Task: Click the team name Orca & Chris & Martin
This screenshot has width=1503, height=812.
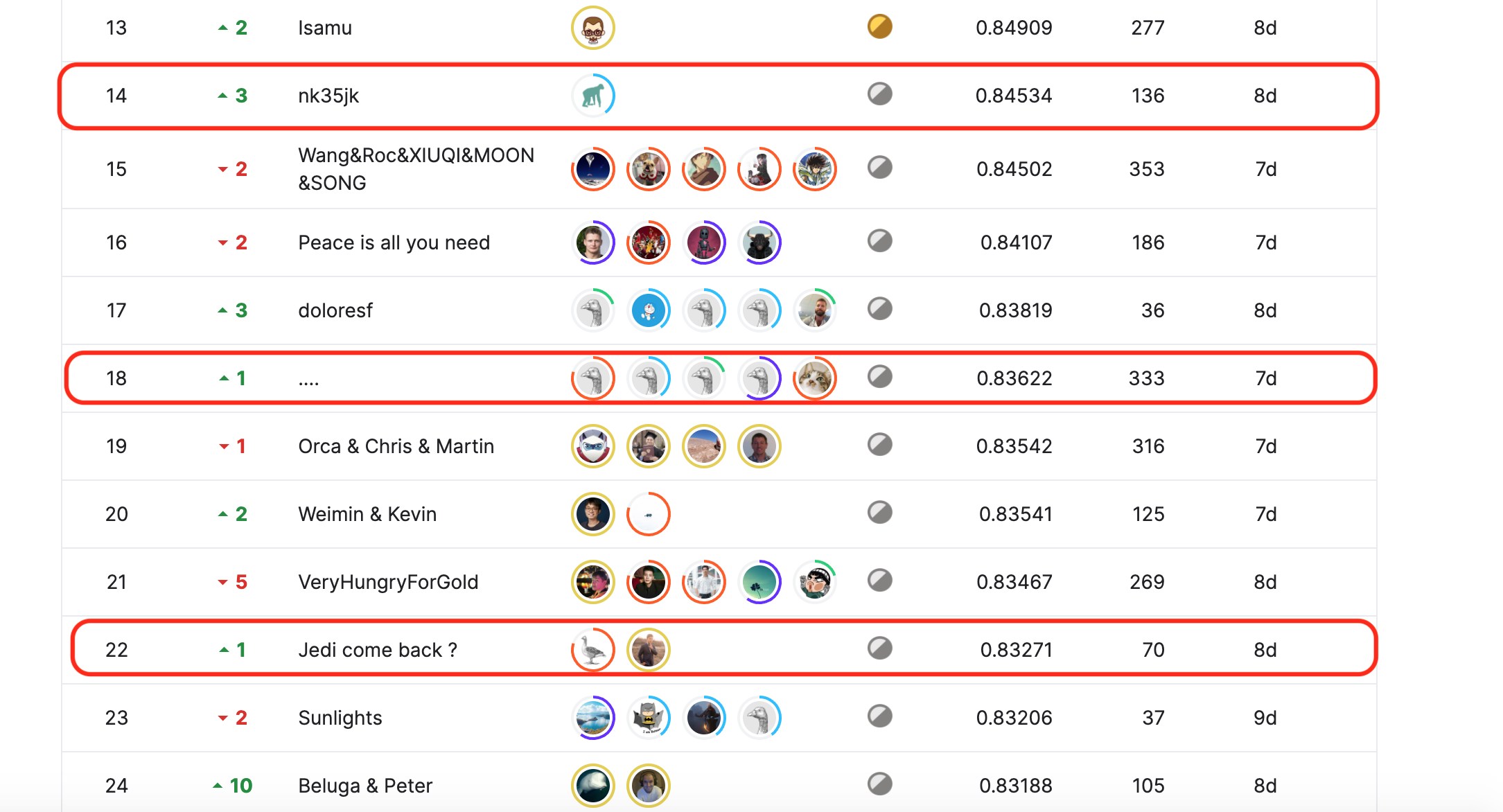Action: (x=396, y=446)
